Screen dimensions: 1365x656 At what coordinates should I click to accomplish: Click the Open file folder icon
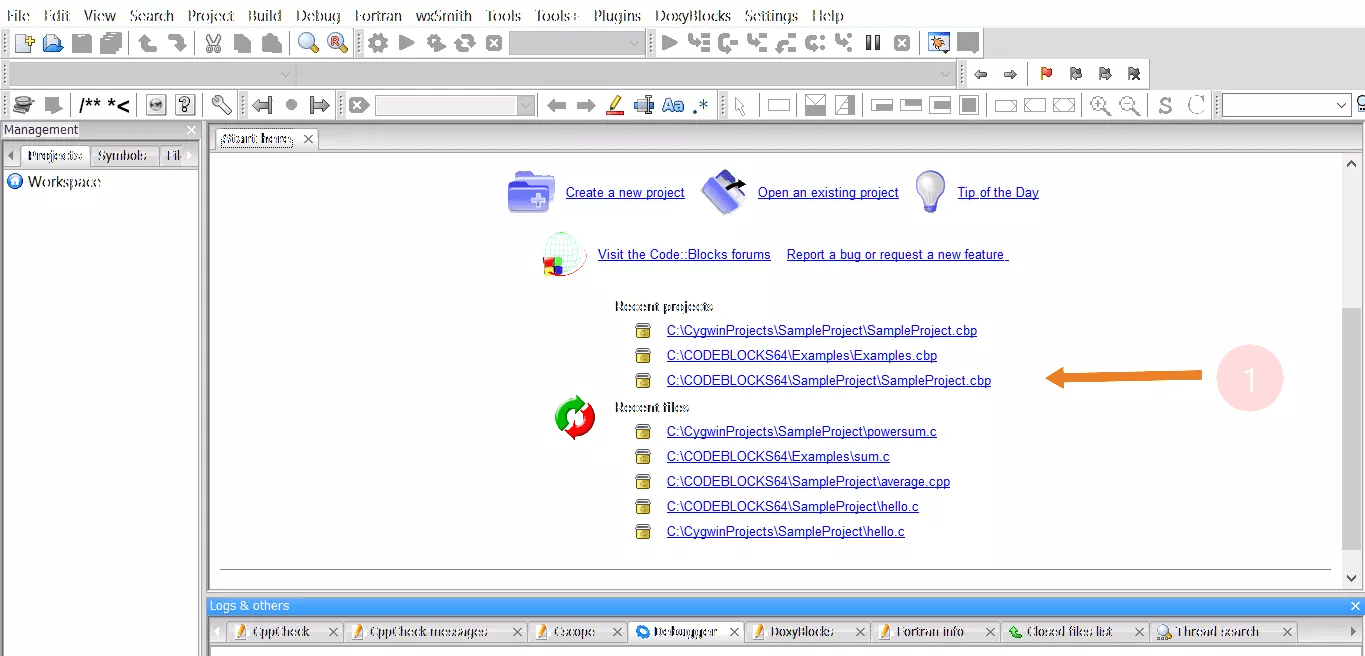53,43
